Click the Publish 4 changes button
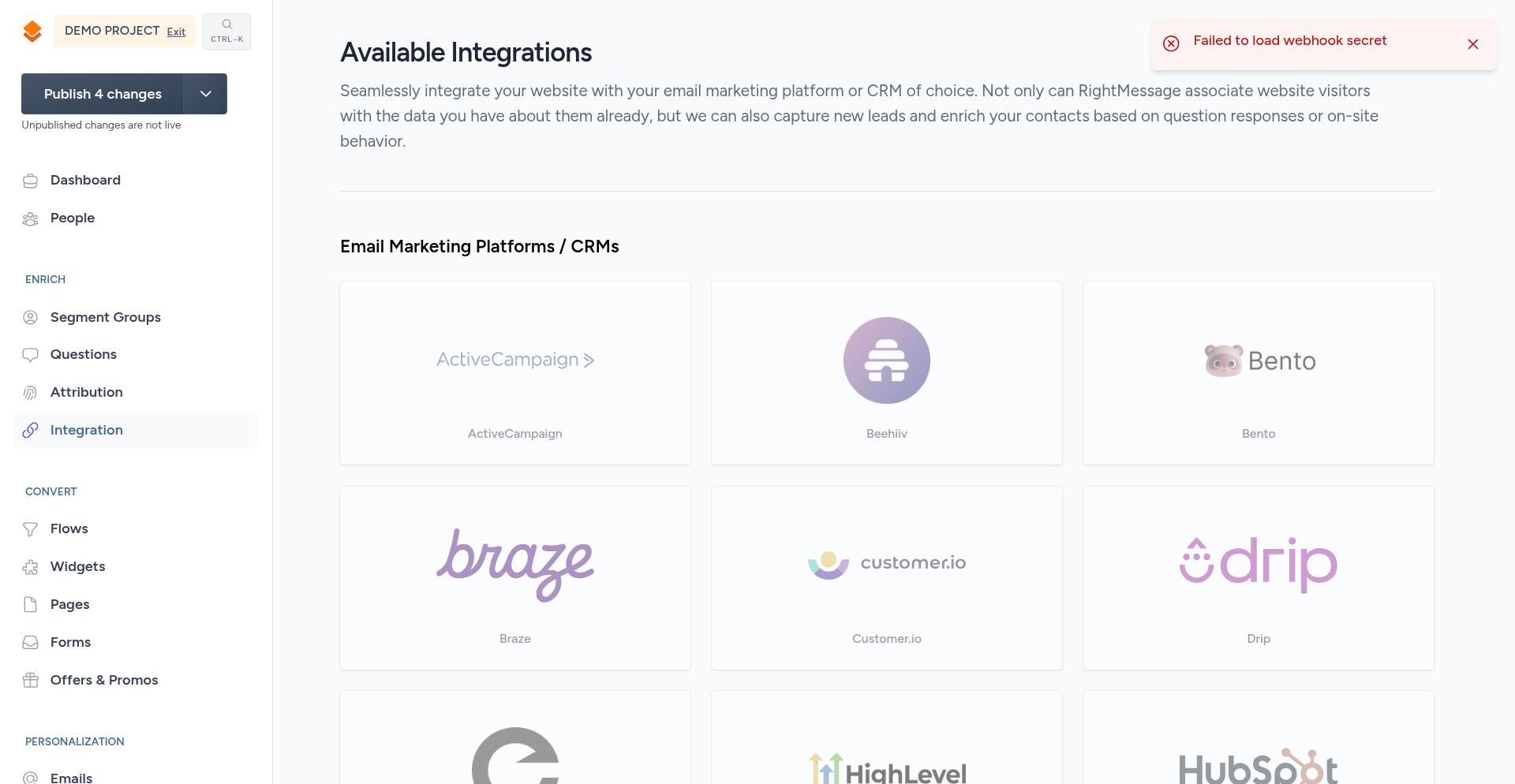1515x784 pixels. 102,94
